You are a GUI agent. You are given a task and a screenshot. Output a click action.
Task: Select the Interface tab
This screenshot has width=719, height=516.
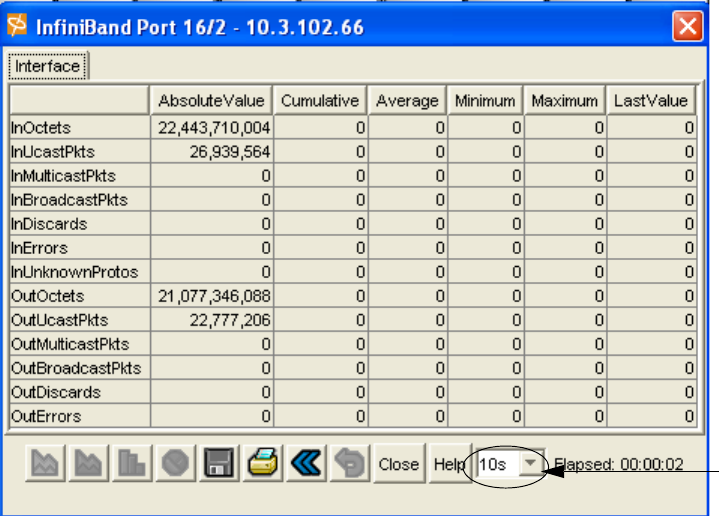[x=48, y=67]
